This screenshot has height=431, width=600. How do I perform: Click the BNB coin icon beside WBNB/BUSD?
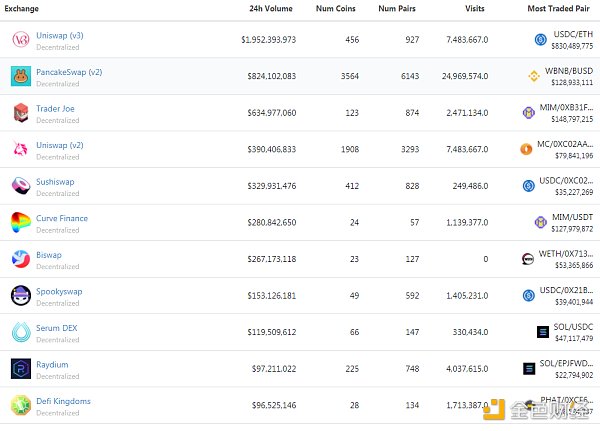[534, 76]
